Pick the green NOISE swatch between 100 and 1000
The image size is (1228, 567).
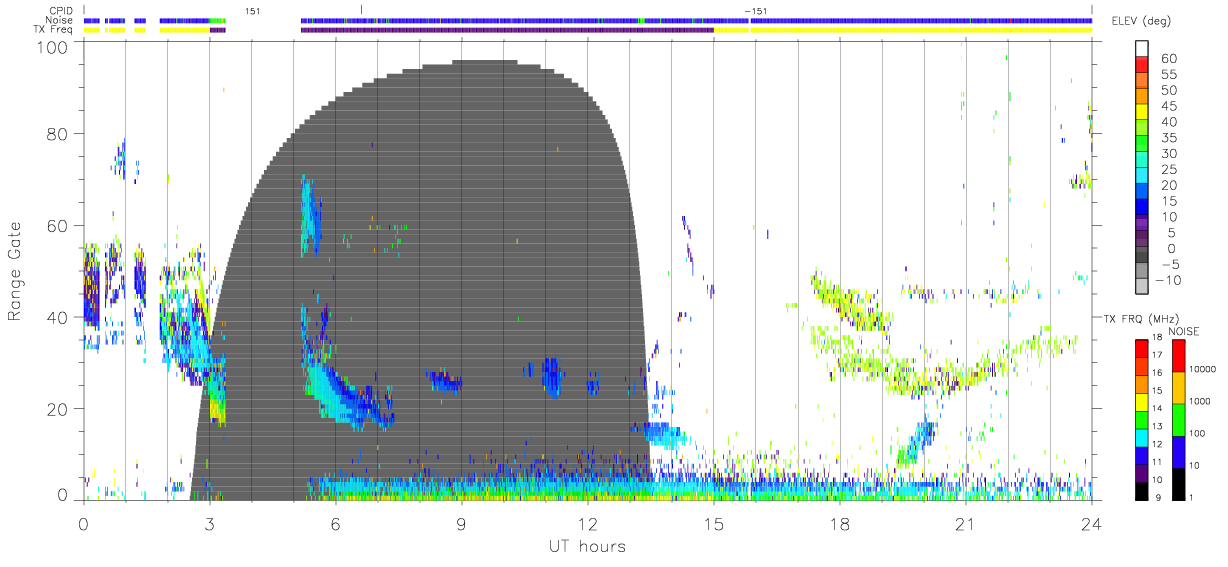(x=1178, y=419)
